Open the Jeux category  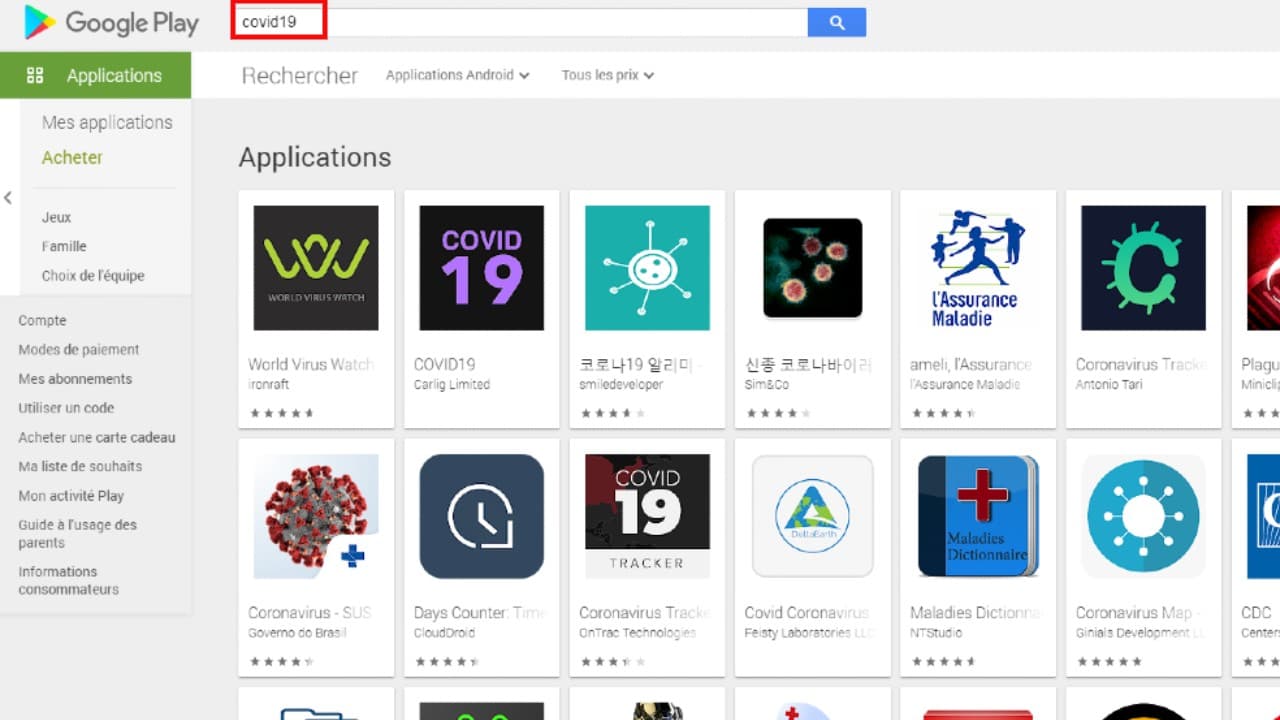56,217
